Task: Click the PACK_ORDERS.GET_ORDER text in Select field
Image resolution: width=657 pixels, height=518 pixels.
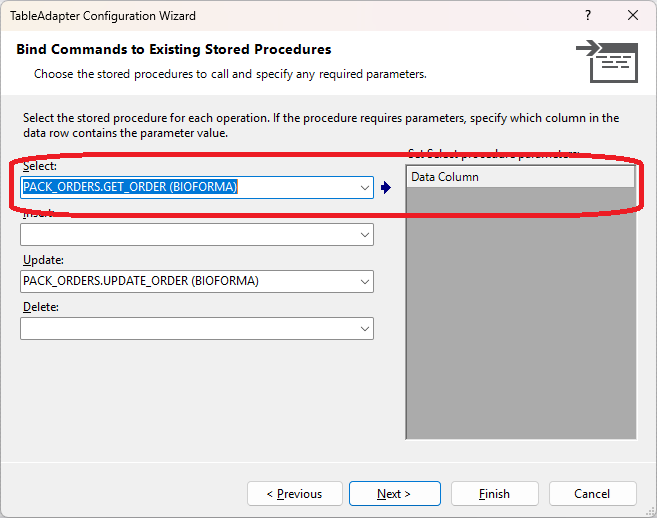Action: tap(130, 187)
